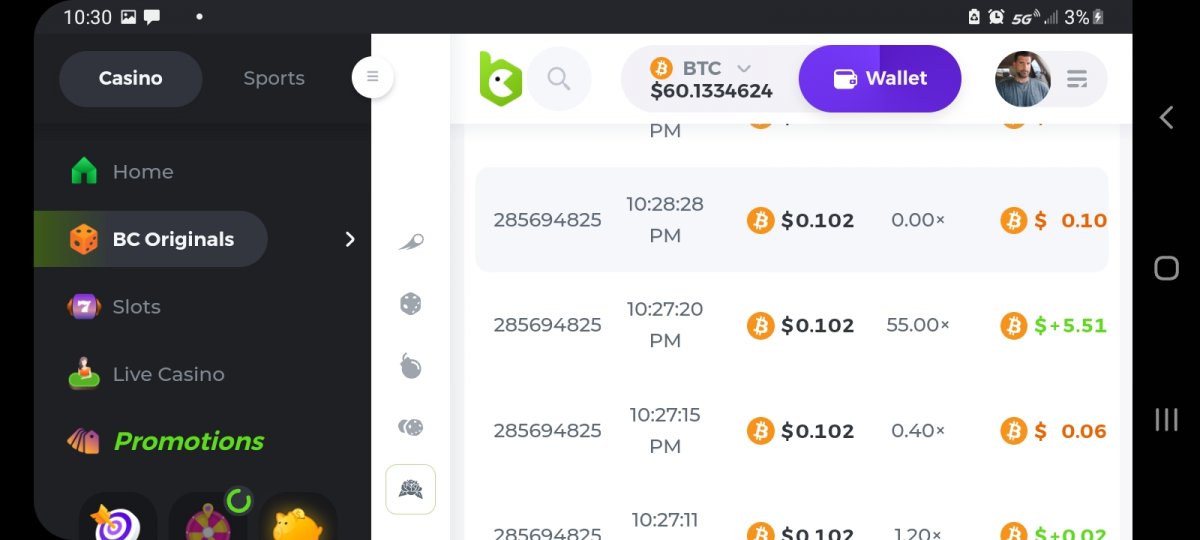Open the Crash game comet icon
1200x540 pixels.
coord(411,241)
